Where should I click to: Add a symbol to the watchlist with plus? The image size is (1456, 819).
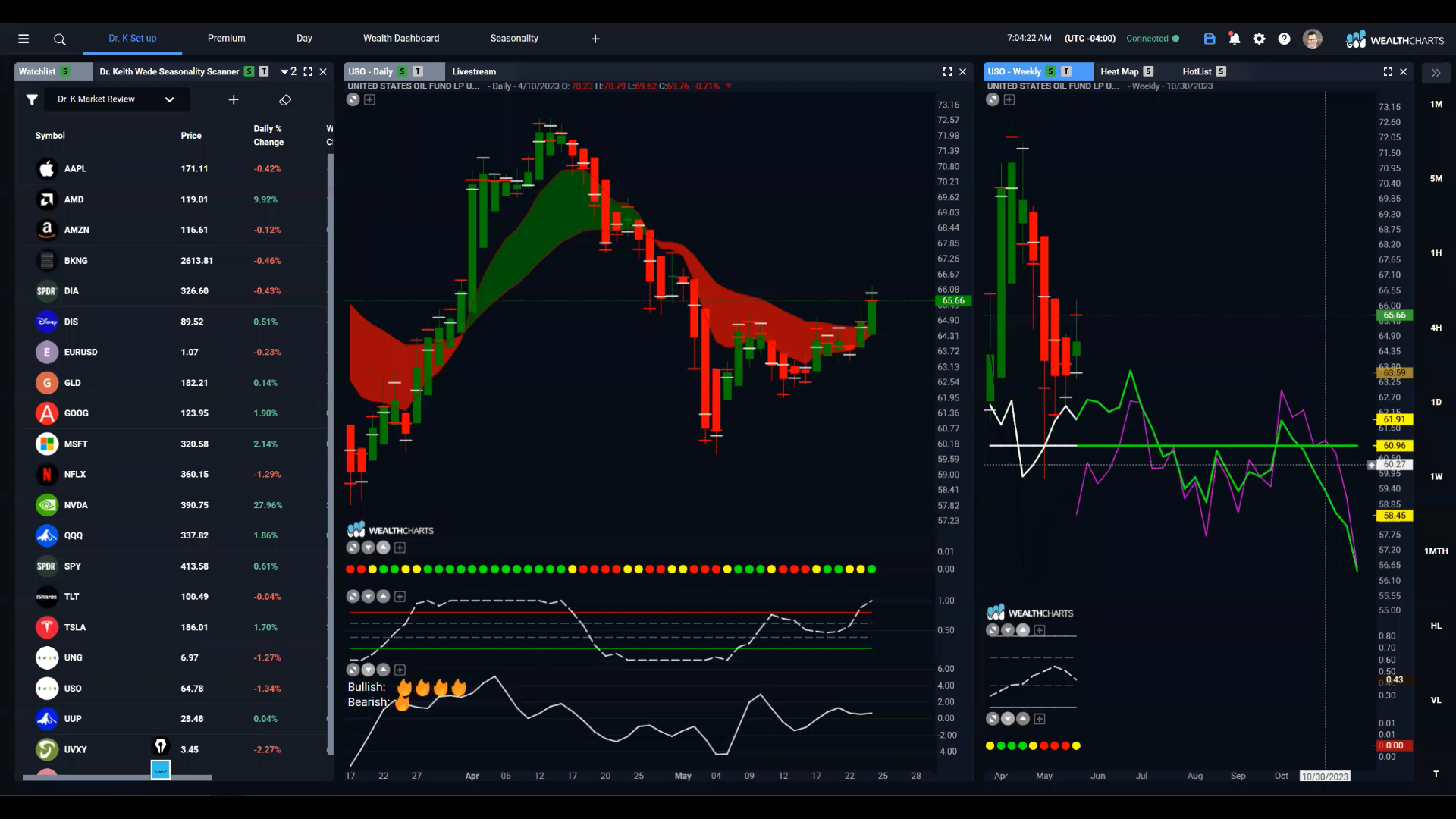(x=234, y=99)
